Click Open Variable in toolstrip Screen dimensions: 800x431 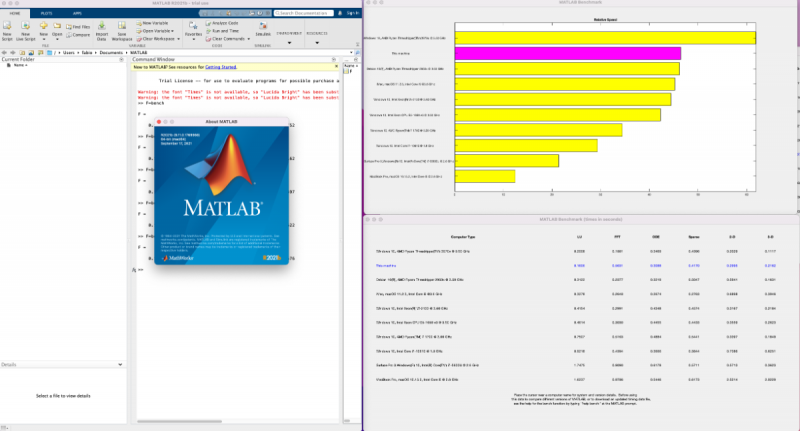(154, 31)
